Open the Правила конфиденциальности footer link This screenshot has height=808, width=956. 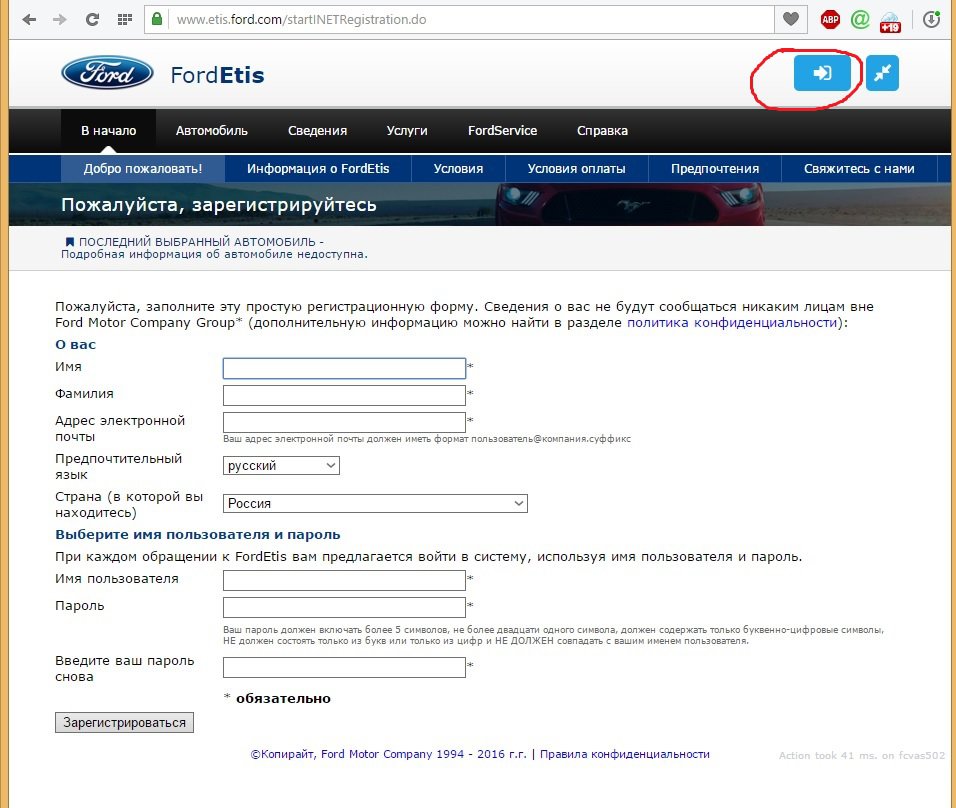tap(624, 754)
